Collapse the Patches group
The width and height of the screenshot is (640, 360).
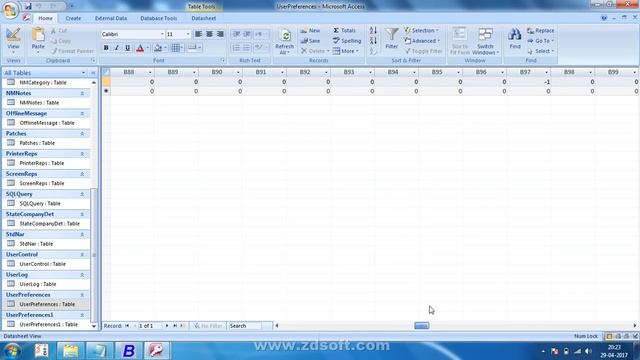[x=82, y=133]
